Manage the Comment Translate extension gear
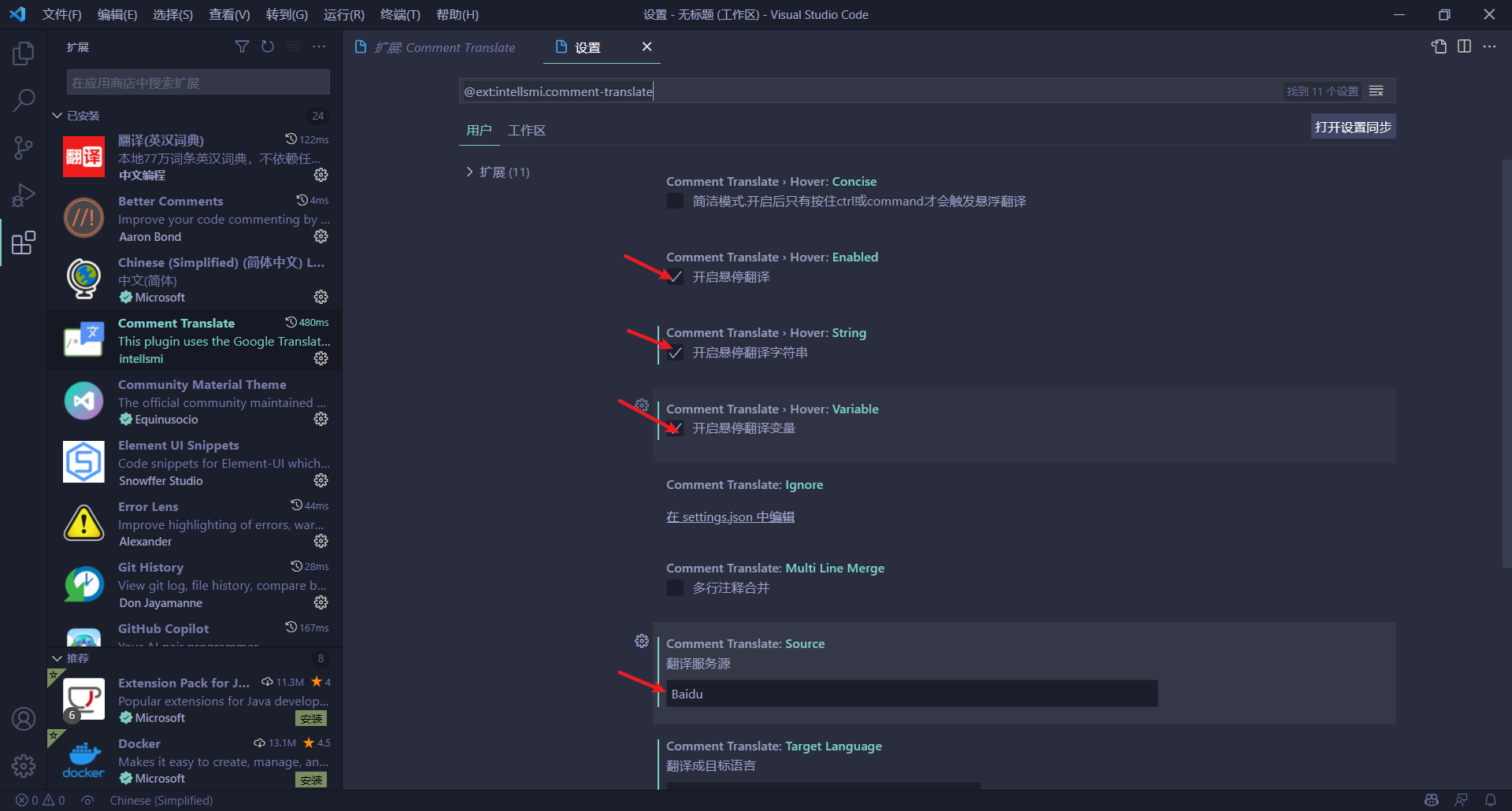 [321, 358]
